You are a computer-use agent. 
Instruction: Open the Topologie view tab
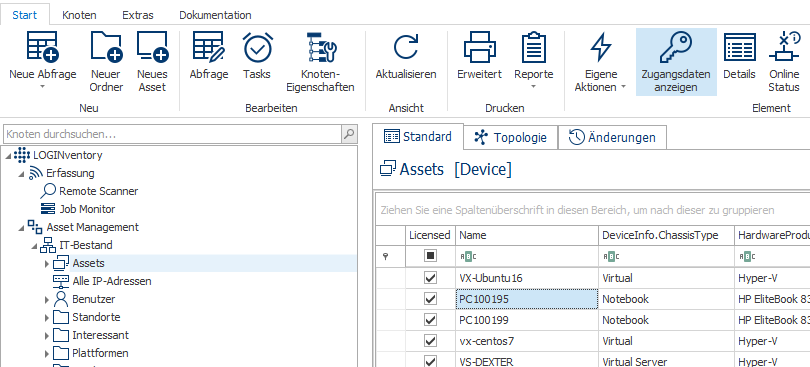(510, 137)
